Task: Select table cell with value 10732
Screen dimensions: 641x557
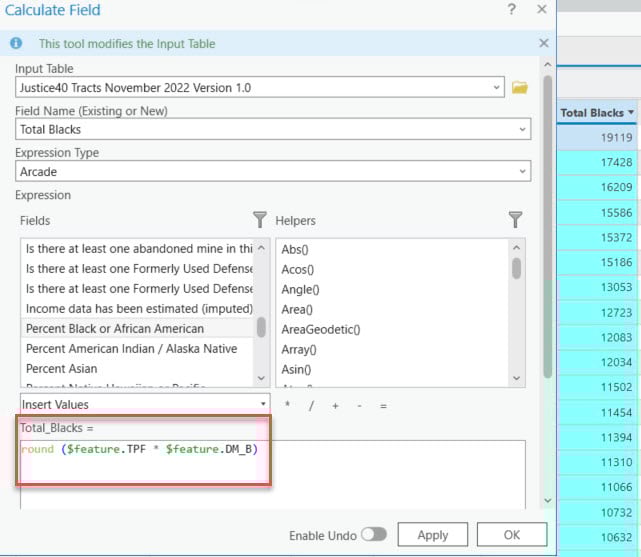Action: click(x=597, y=512)
